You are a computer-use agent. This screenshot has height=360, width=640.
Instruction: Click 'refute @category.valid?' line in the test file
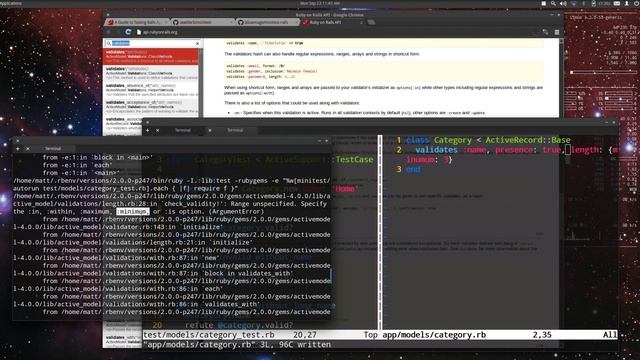tap(239, 325)
